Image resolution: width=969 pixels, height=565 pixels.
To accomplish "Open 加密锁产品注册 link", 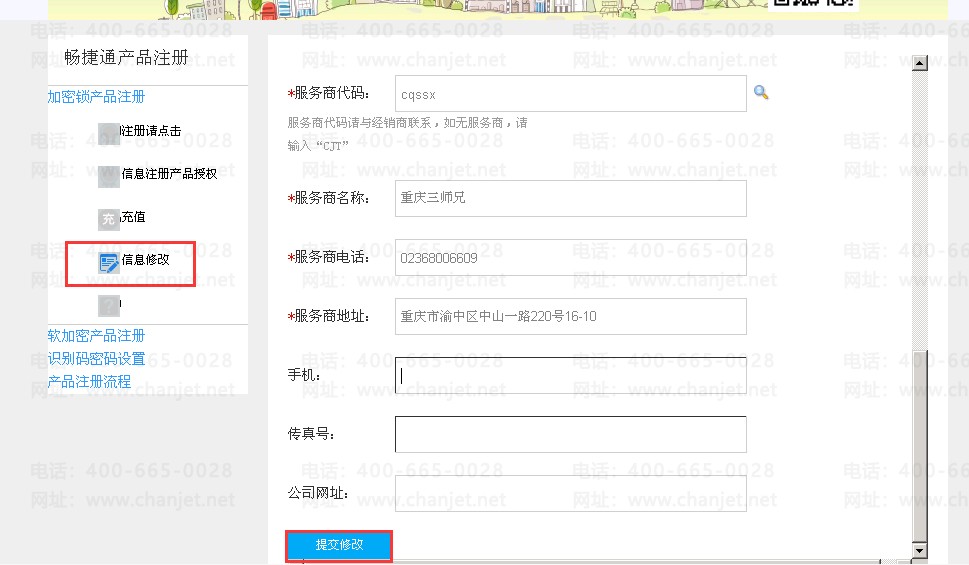I will click(x=96, y=96).
